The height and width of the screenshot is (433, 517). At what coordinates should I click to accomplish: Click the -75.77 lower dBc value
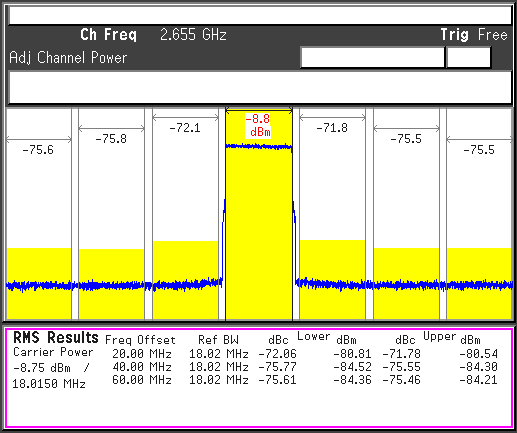click(x=277, y=367)
